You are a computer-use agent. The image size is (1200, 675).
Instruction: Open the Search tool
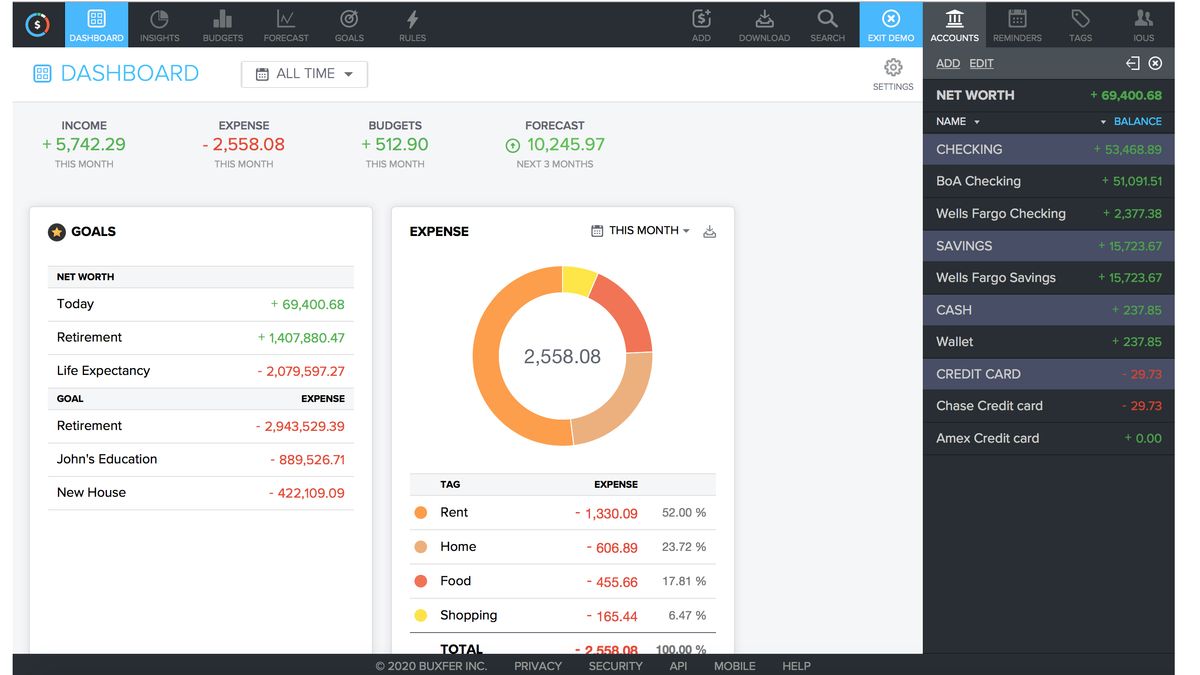pyautogui.click(x=828, y=24)
